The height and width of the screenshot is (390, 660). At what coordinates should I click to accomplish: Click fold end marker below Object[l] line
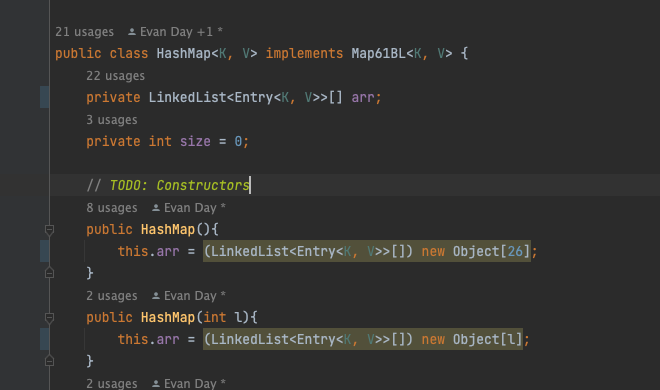click(x=49, y=361)
